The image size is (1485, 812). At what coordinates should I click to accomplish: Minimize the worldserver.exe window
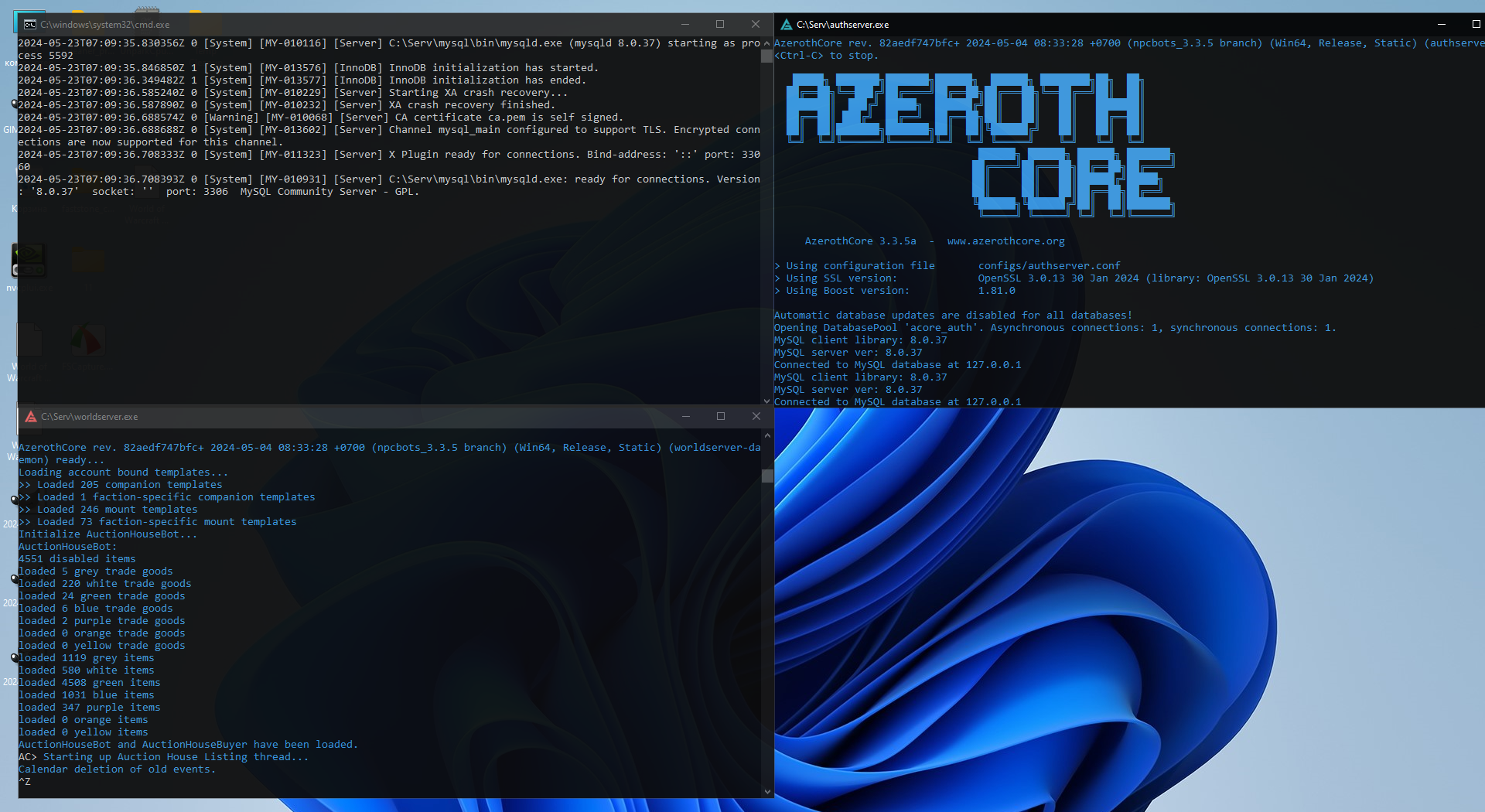point(685,417)
